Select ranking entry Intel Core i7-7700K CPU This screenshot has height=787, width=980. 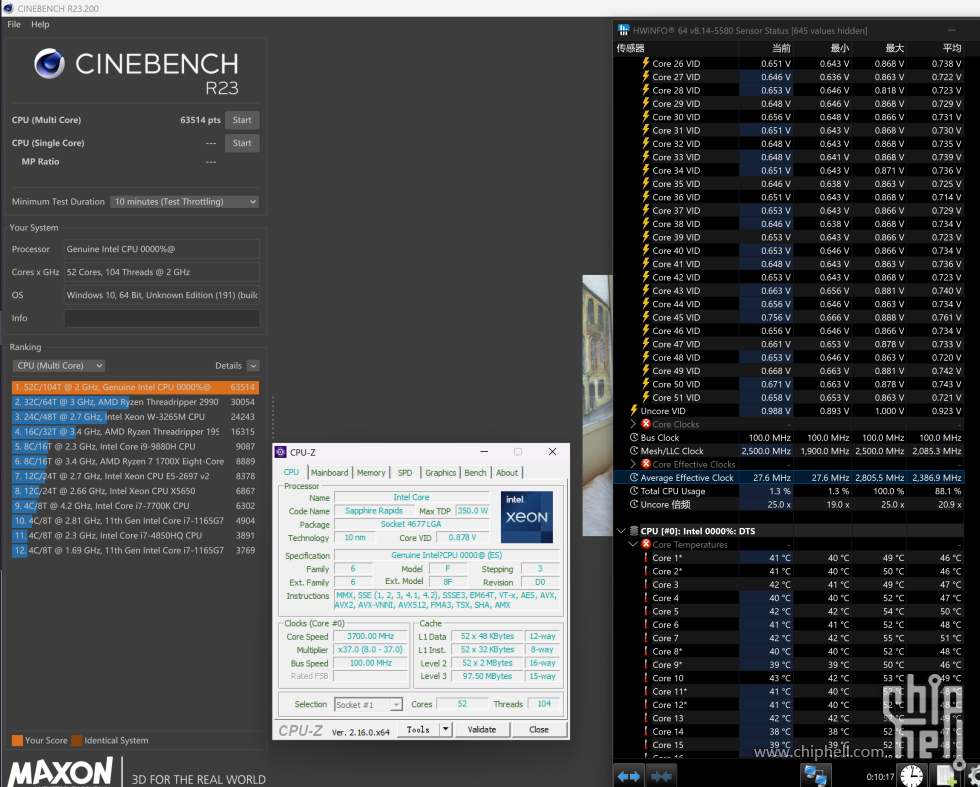[x=135, y=506]
